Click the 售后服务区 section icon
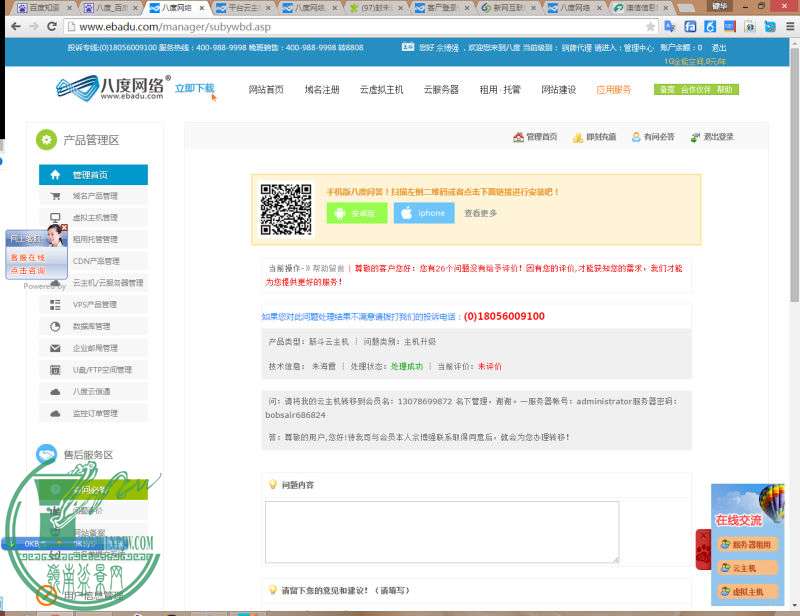The width and height of the screenshot is (800, 616). [x=46, y=454]
